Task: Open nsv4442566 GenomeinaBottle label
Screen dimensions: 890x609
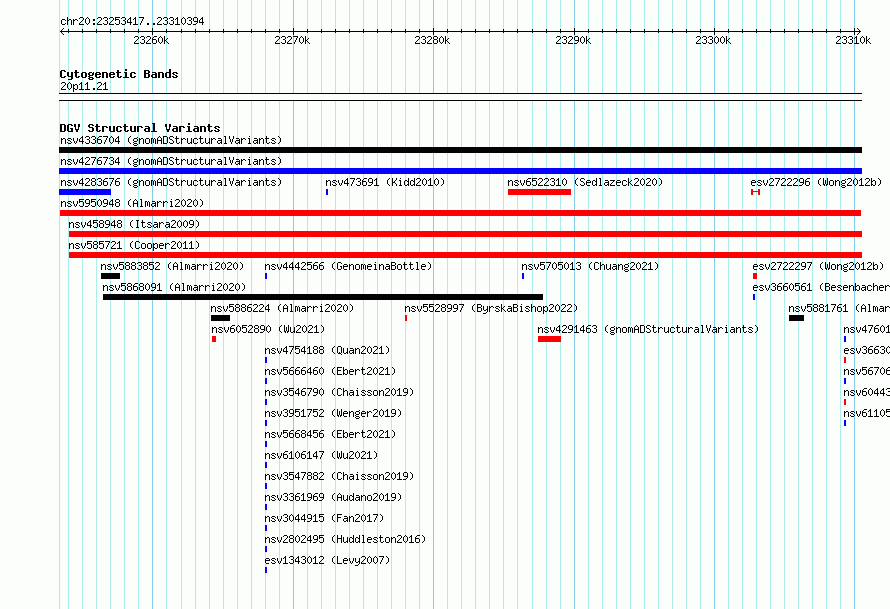Action: click(348, 266)
